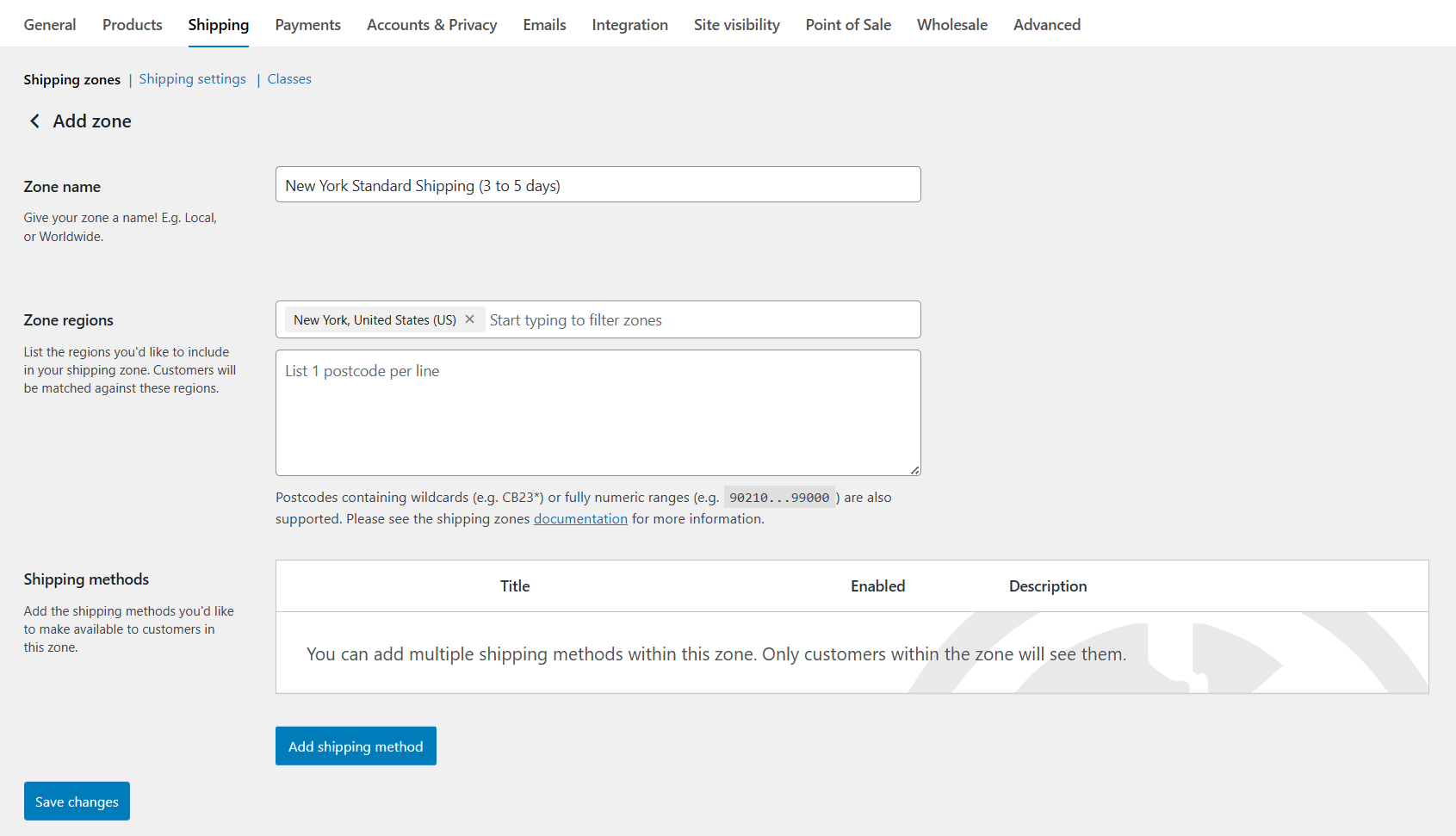1456x836 pixels.
Task: Select the Wholesale tab
Action: coord(951,24)
